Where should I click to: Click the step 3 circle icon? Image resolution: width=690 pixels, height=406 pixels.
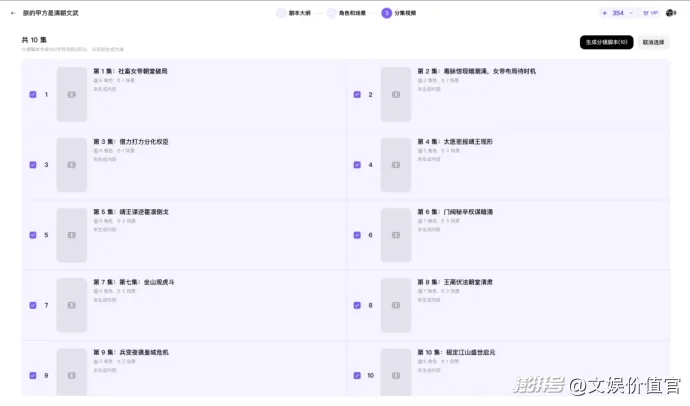click(386, 13)
